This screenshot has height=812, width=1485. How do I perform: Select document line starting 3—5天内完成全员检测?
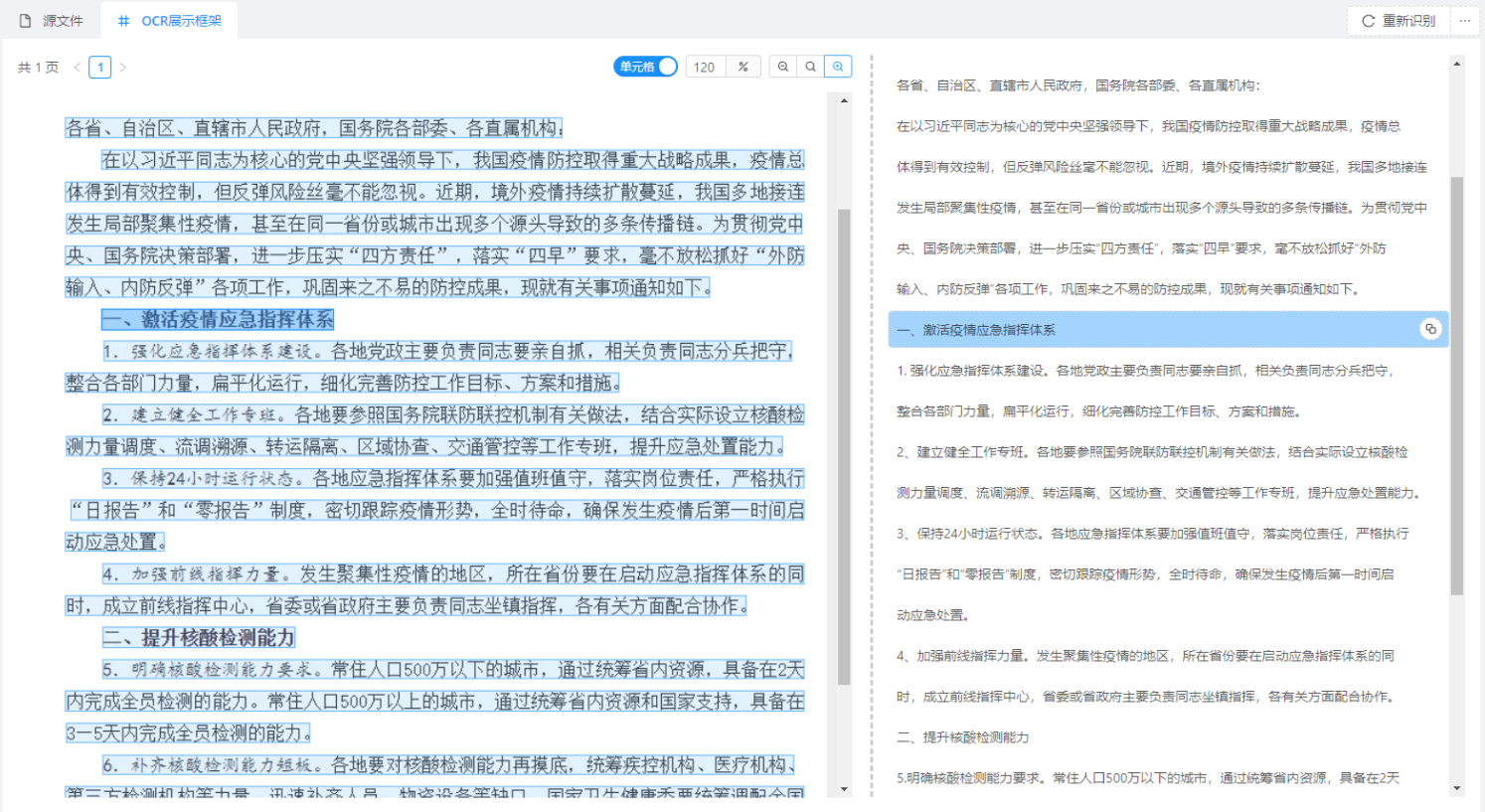188,732
